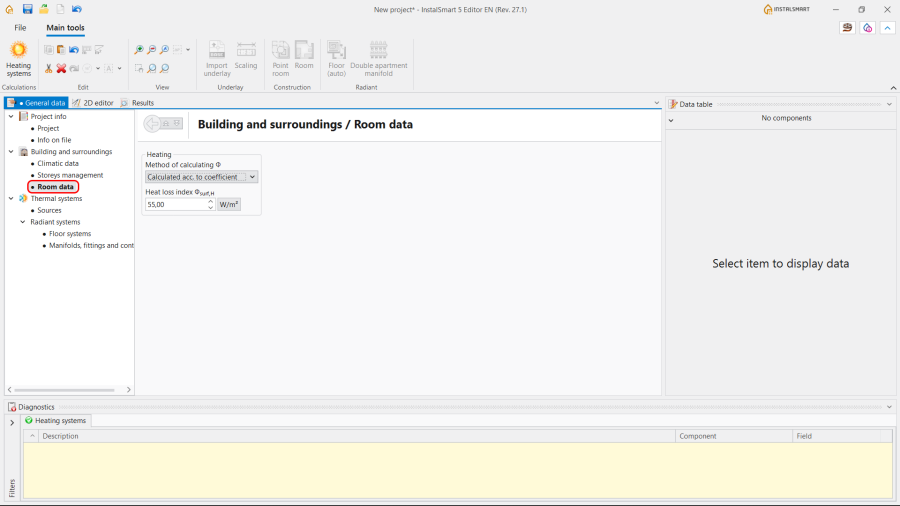900x506 pixels.
Task: Collapse the Project info tree node
Action: pos(11,116)
